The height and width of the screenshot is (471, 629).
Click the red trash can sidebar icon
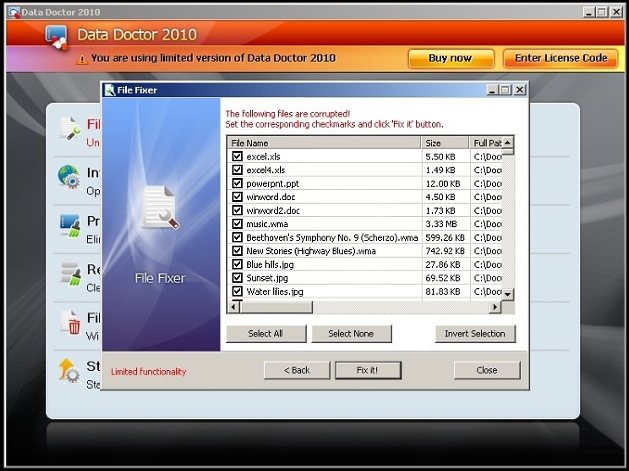tap(70, 321)
